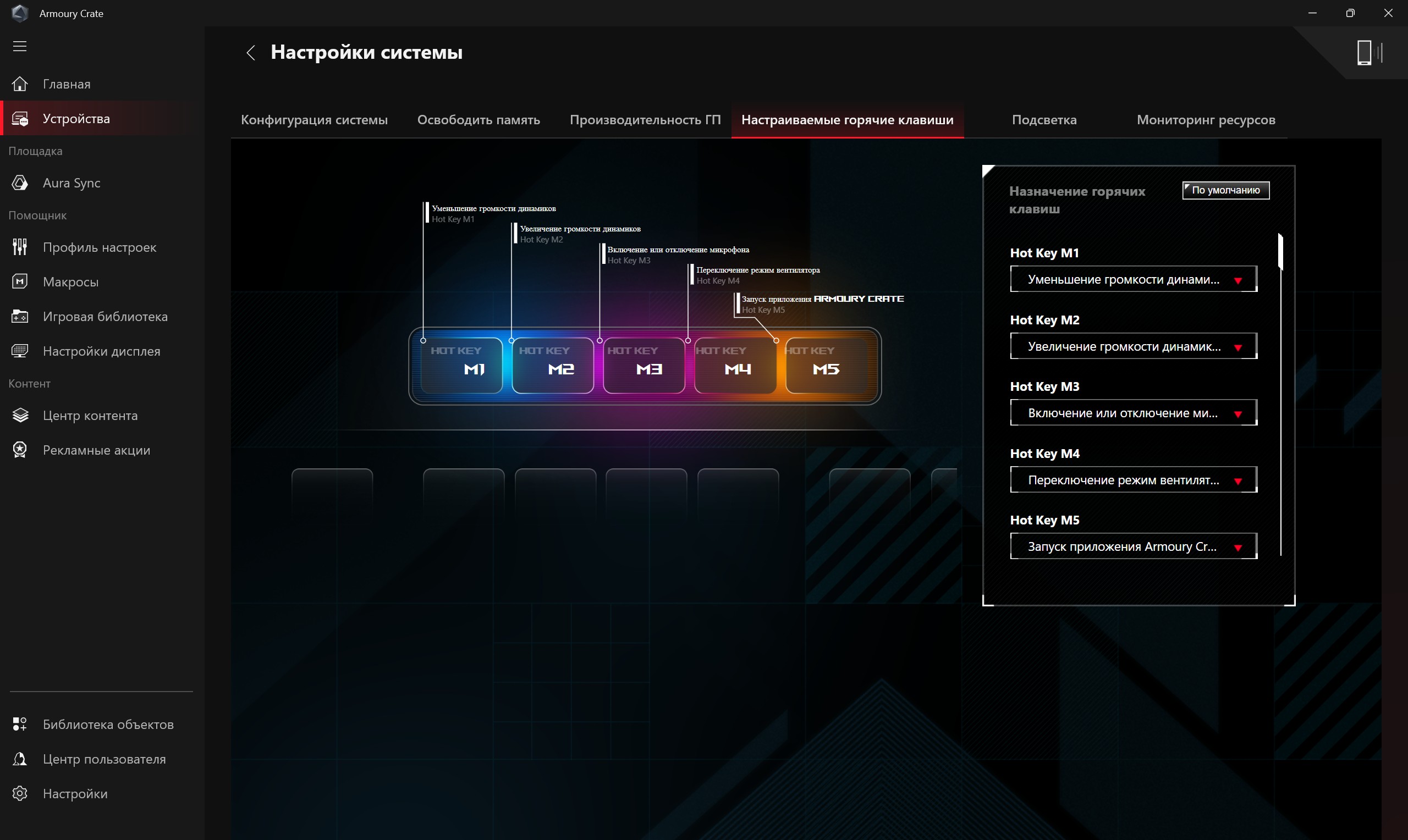The width and height of the screenshot is (1408, 840).
Task: Click hotkey panel scrollbar thumb
Action: click(1280, 252)
